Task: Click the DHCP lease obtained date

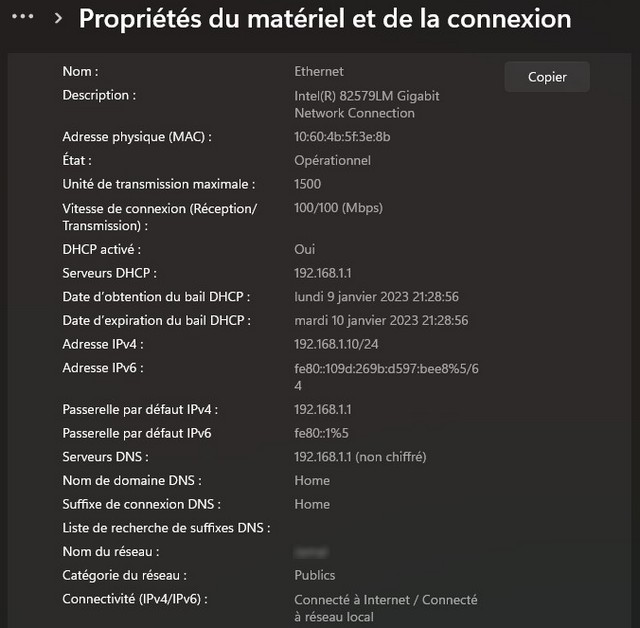Action: coord(376,297)
